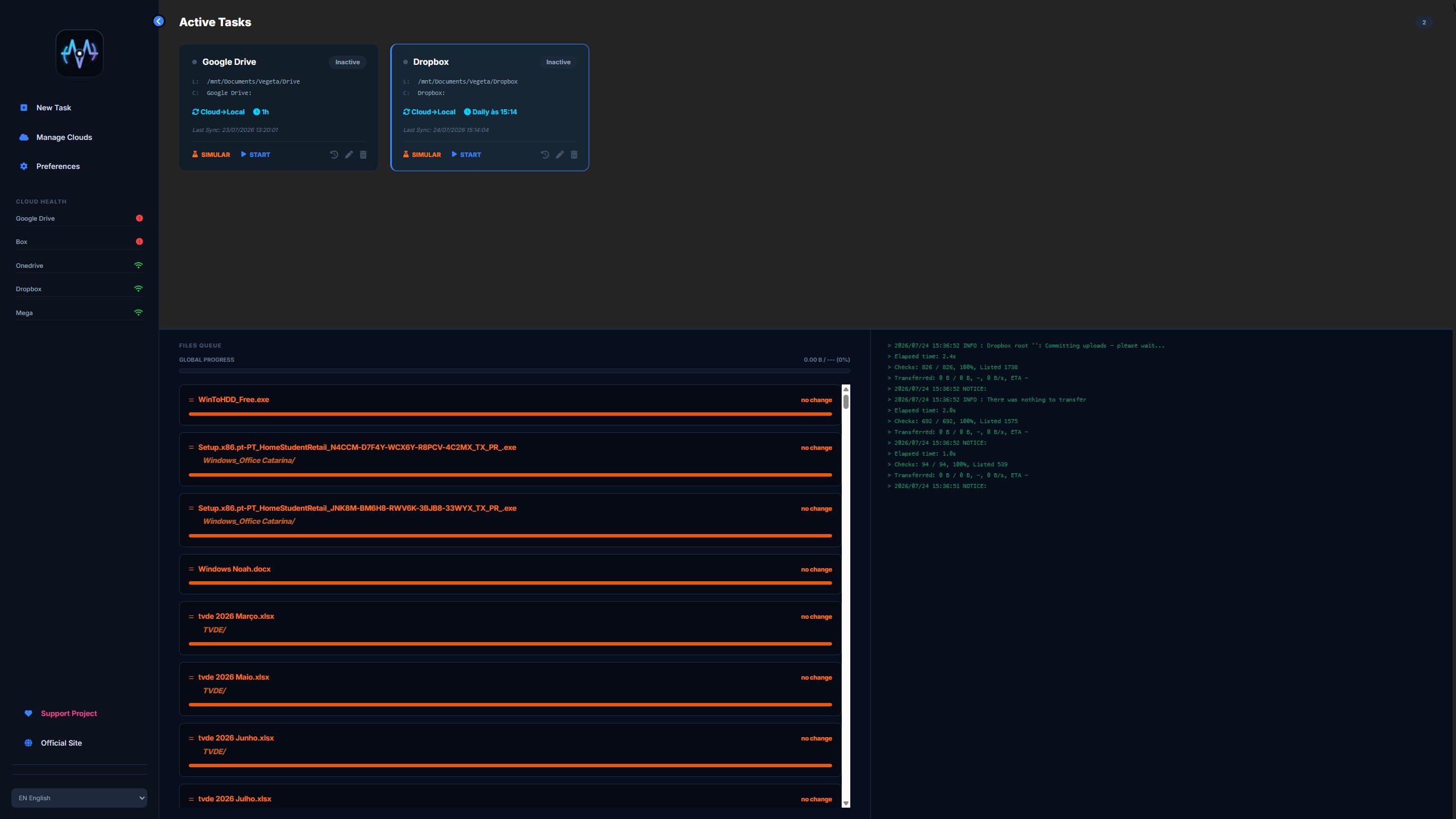Click the Google Drive Last Sync timestamp
This screenshot has width=1456, height=819.
(x=235, y=130)
